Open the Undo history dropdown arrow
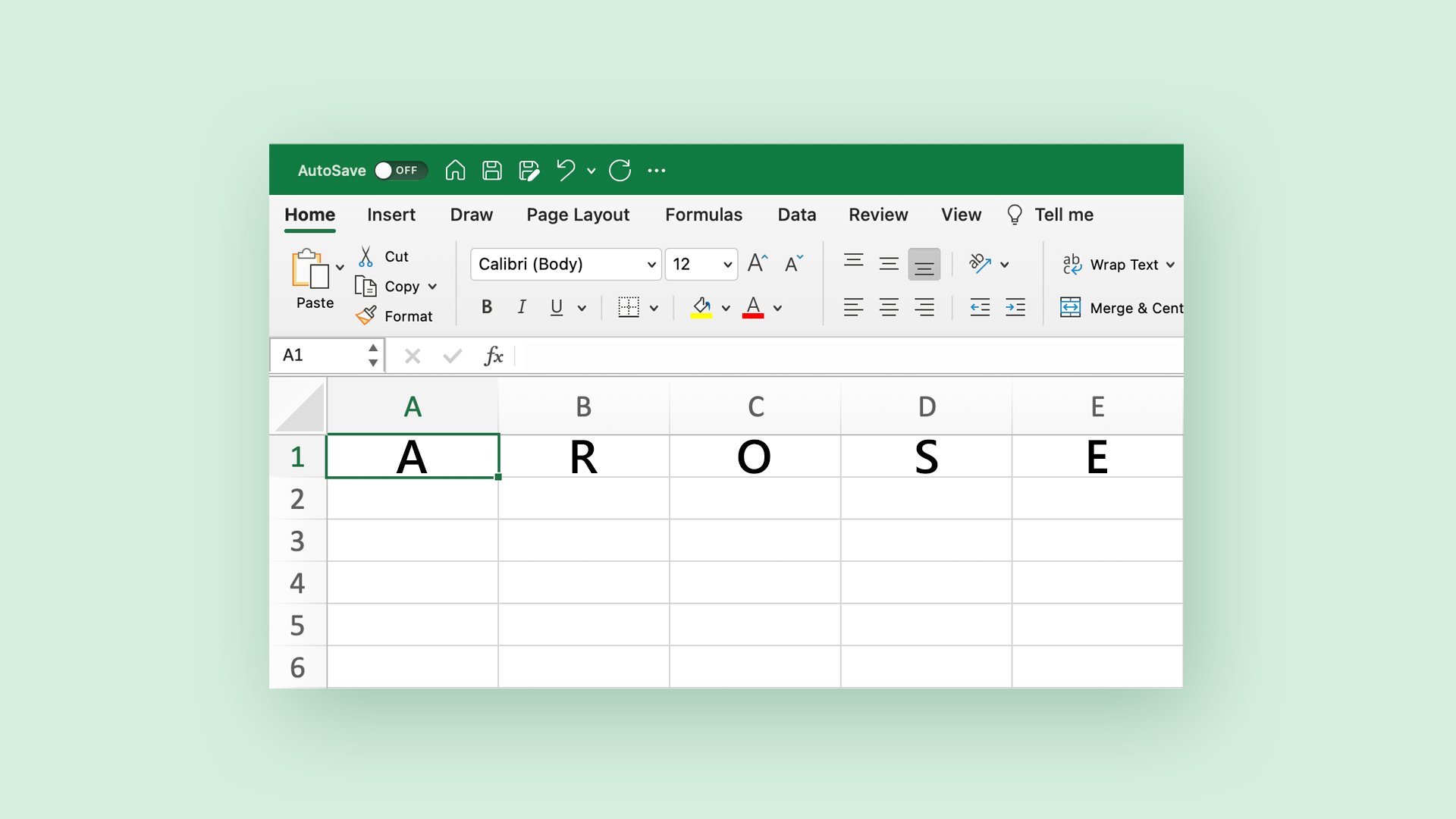1456x819 pixels. pyautogui.click(x=591, y=171)
